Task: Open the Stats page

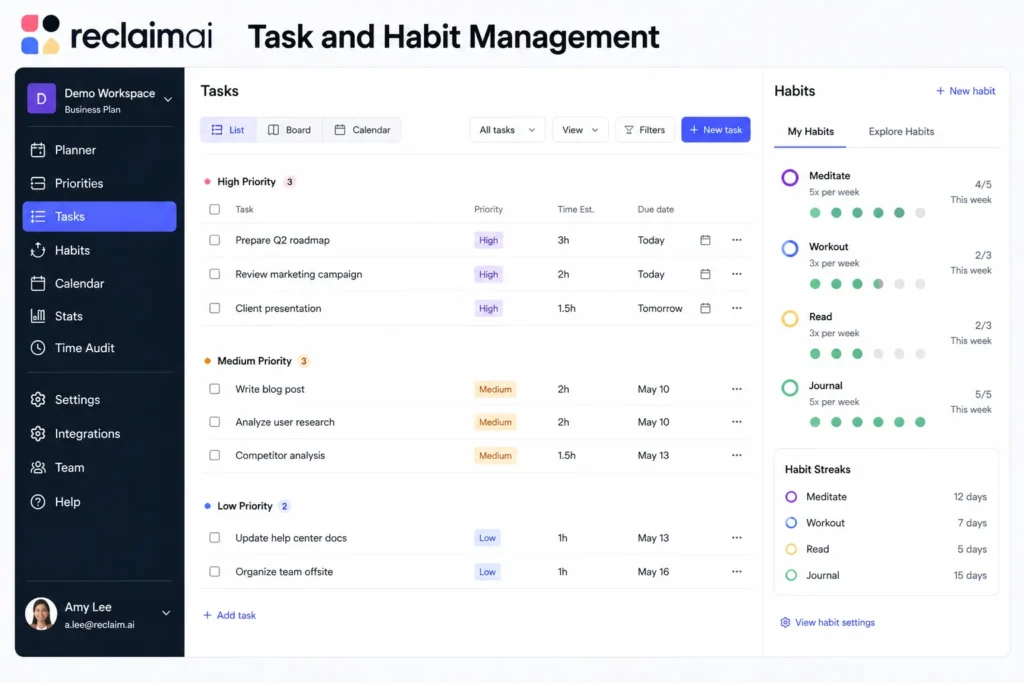Action: [99, 316]
